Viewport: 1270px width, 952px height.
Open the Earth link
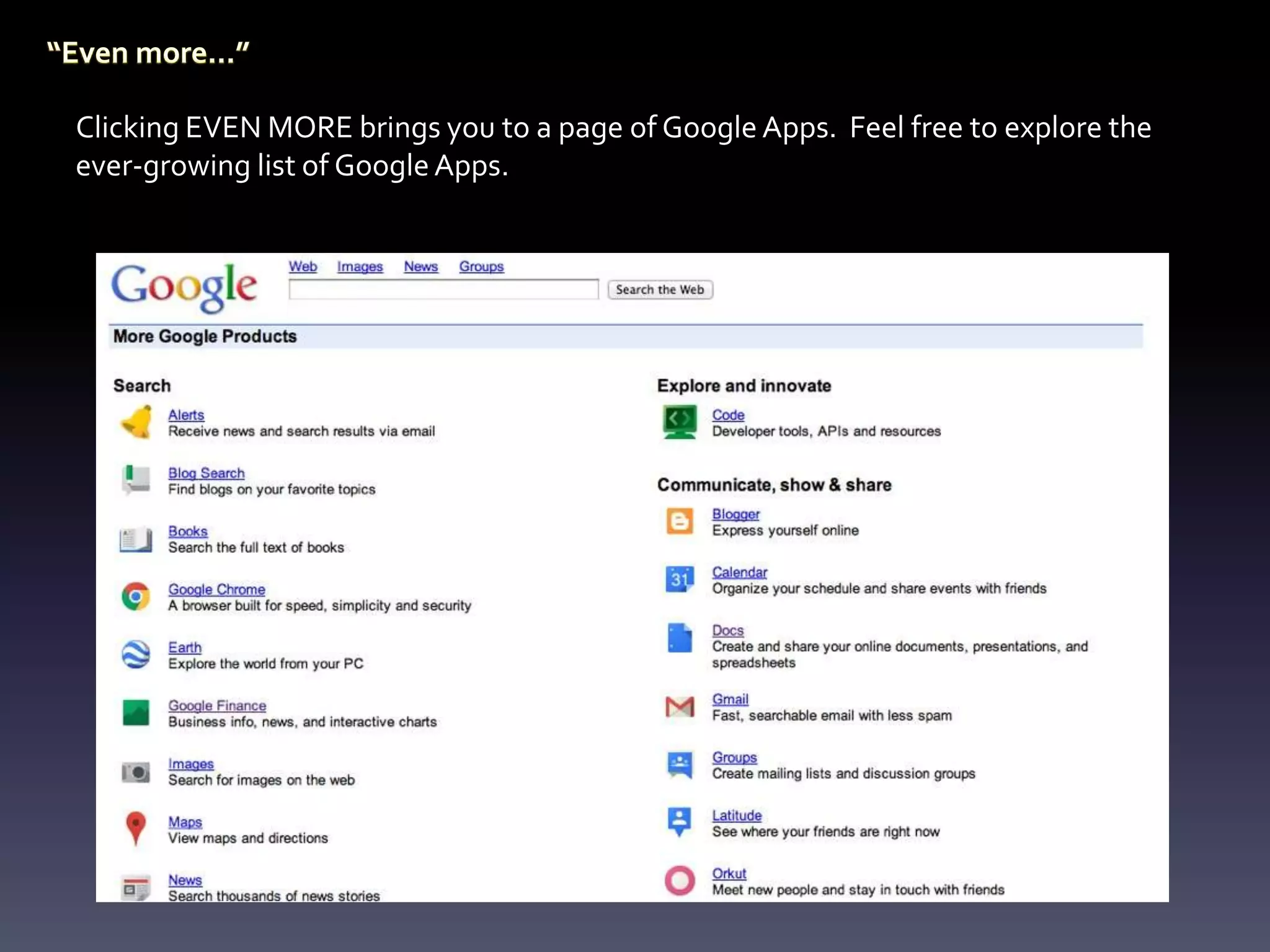[x=185, y=647]
